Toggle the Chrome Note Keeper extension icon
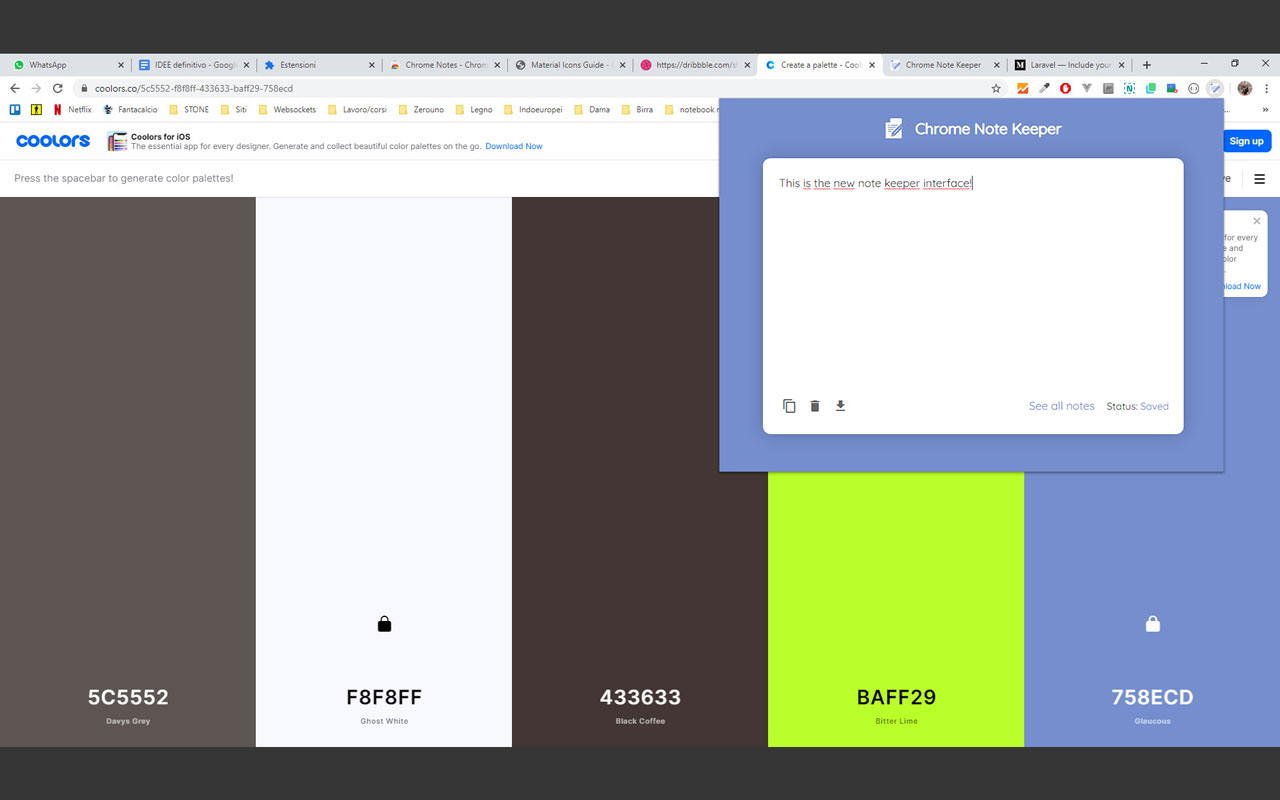Image resolution: width=1280 pixels, height=800 pixels. pyautogui.click(x=1215, y=88)
